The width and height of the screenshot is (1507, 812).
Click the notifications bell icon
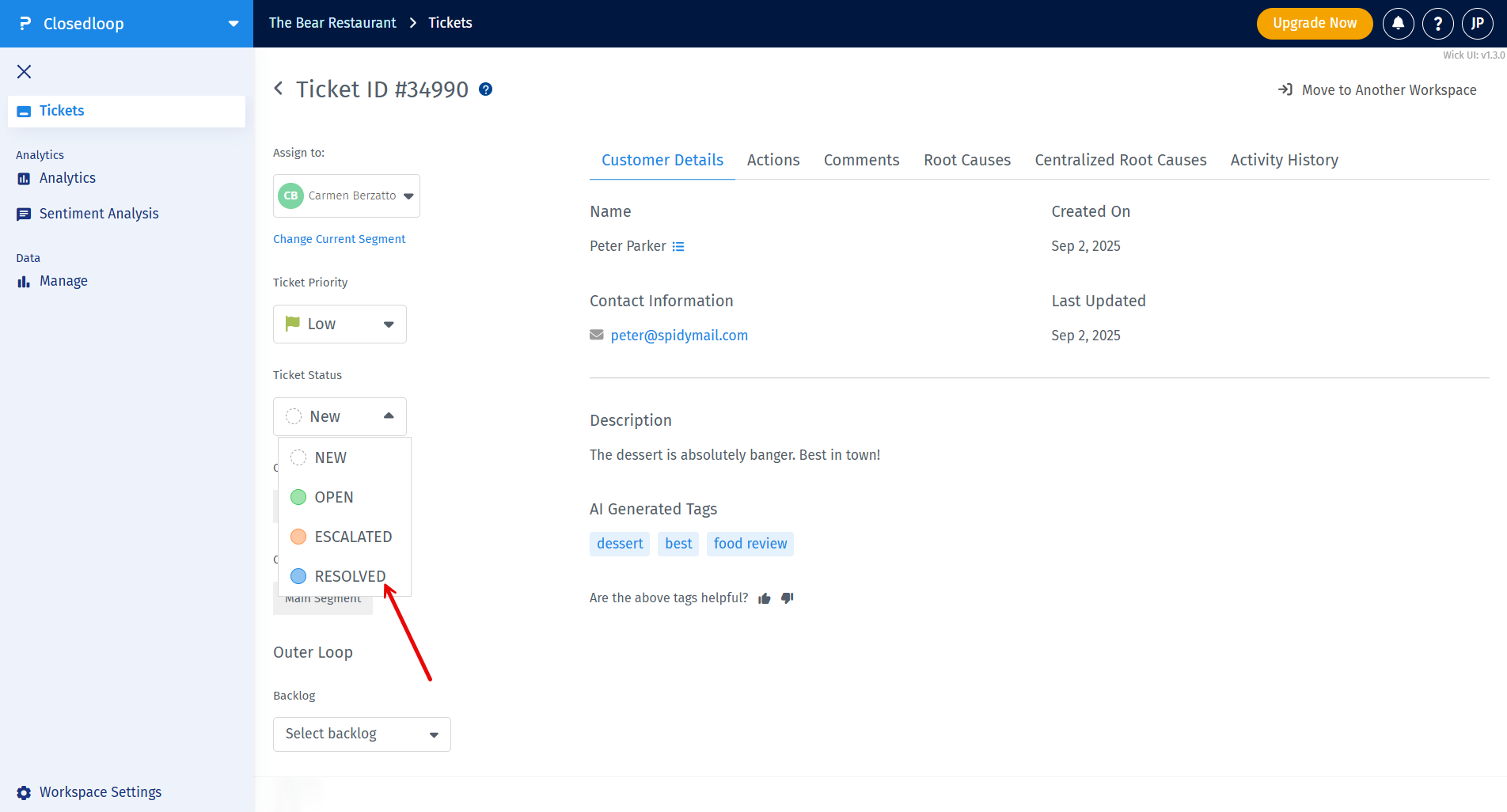pos(1398,24)
